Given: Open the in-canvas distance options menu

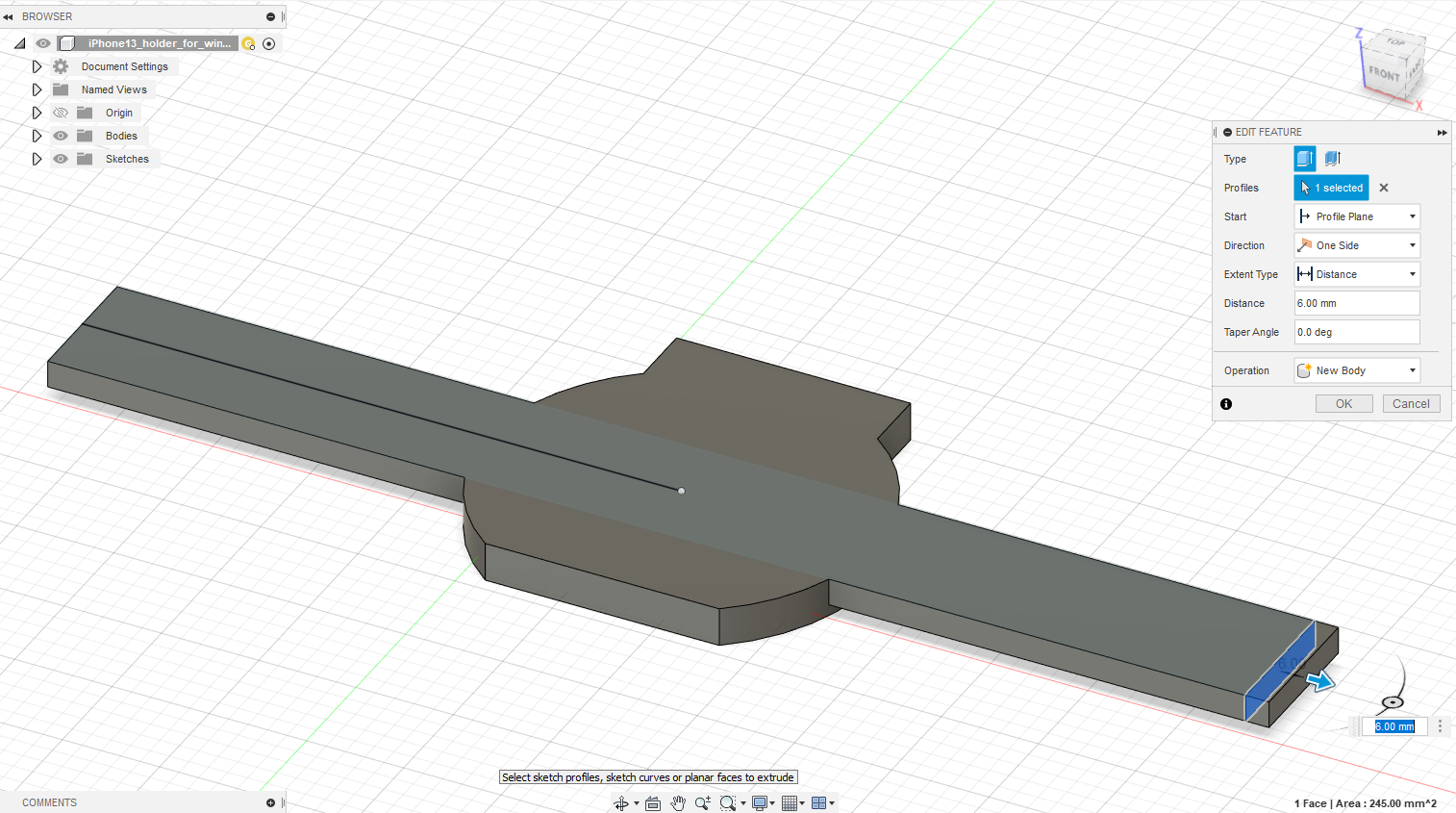Looking at the screenshot, I should pos(1440,726).
